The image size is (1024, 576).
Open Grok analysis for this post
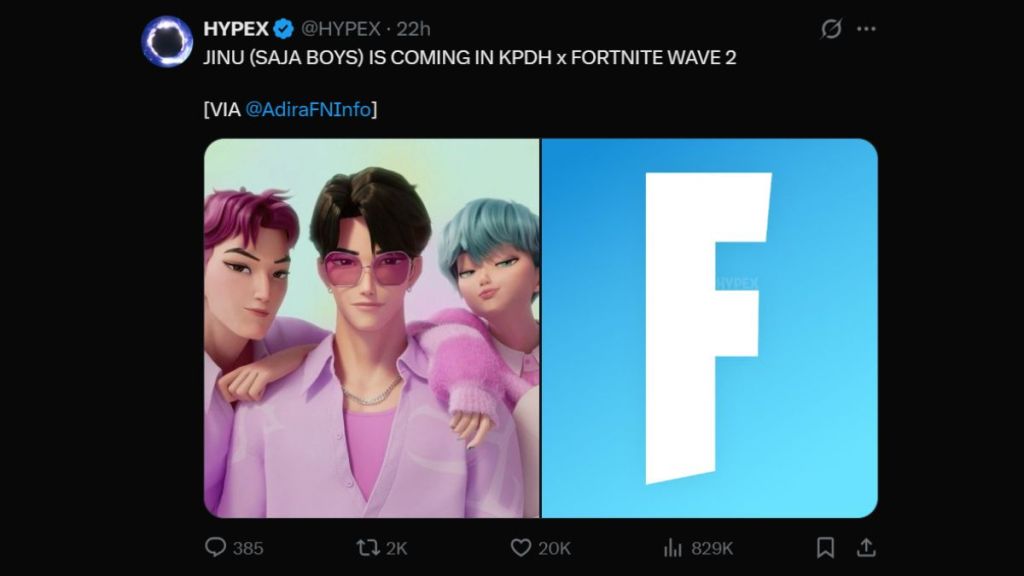tap(830, 30)
